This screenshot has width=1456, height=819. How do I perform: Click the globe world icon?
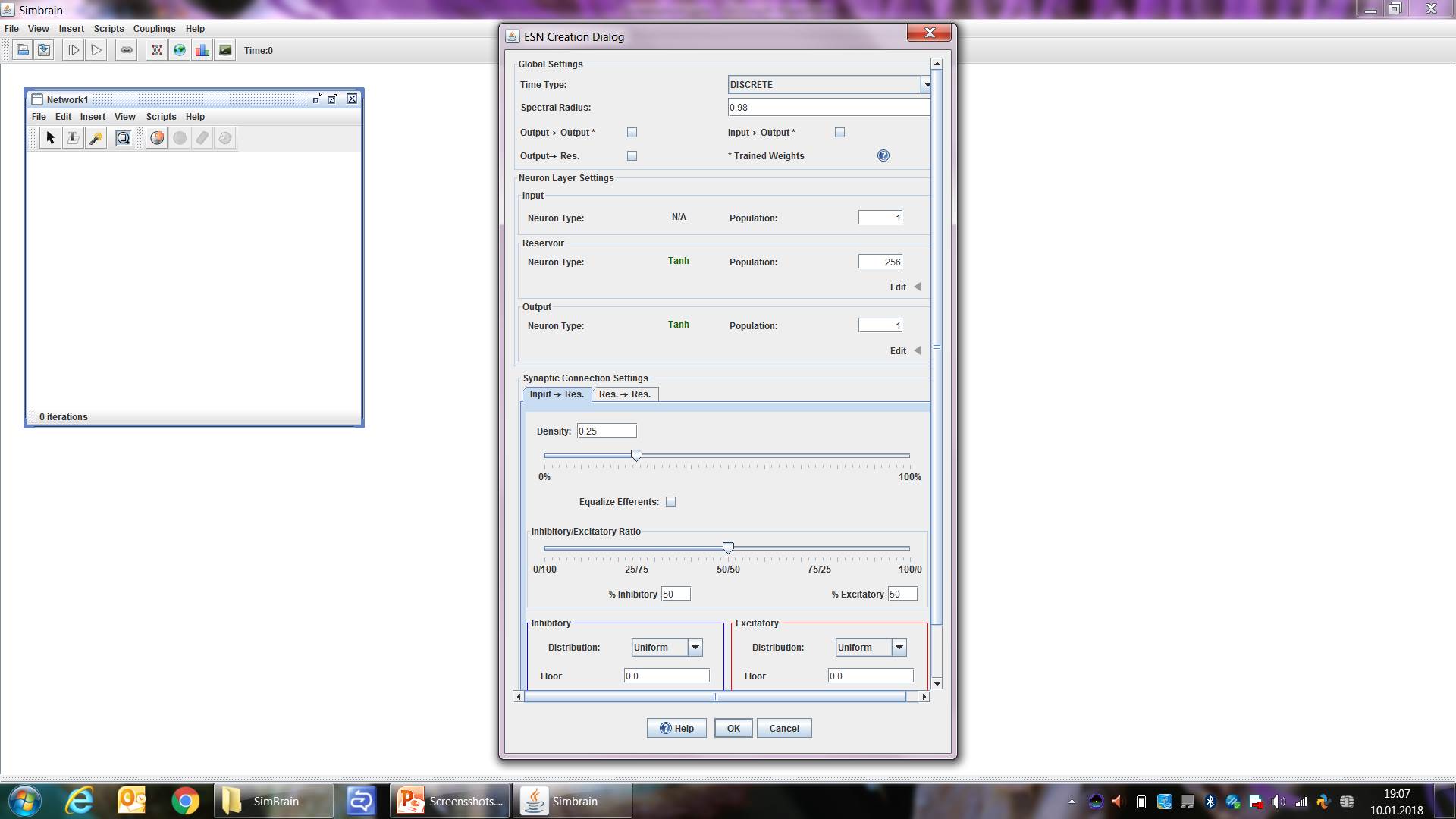point(180,50)
